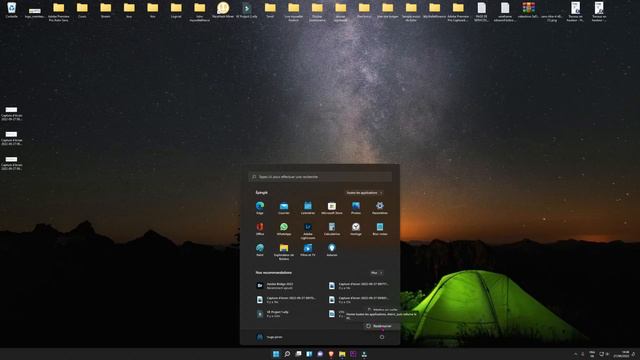Open Paramètres gear icon
The image size is (640, 360).
tap(380, 207)
